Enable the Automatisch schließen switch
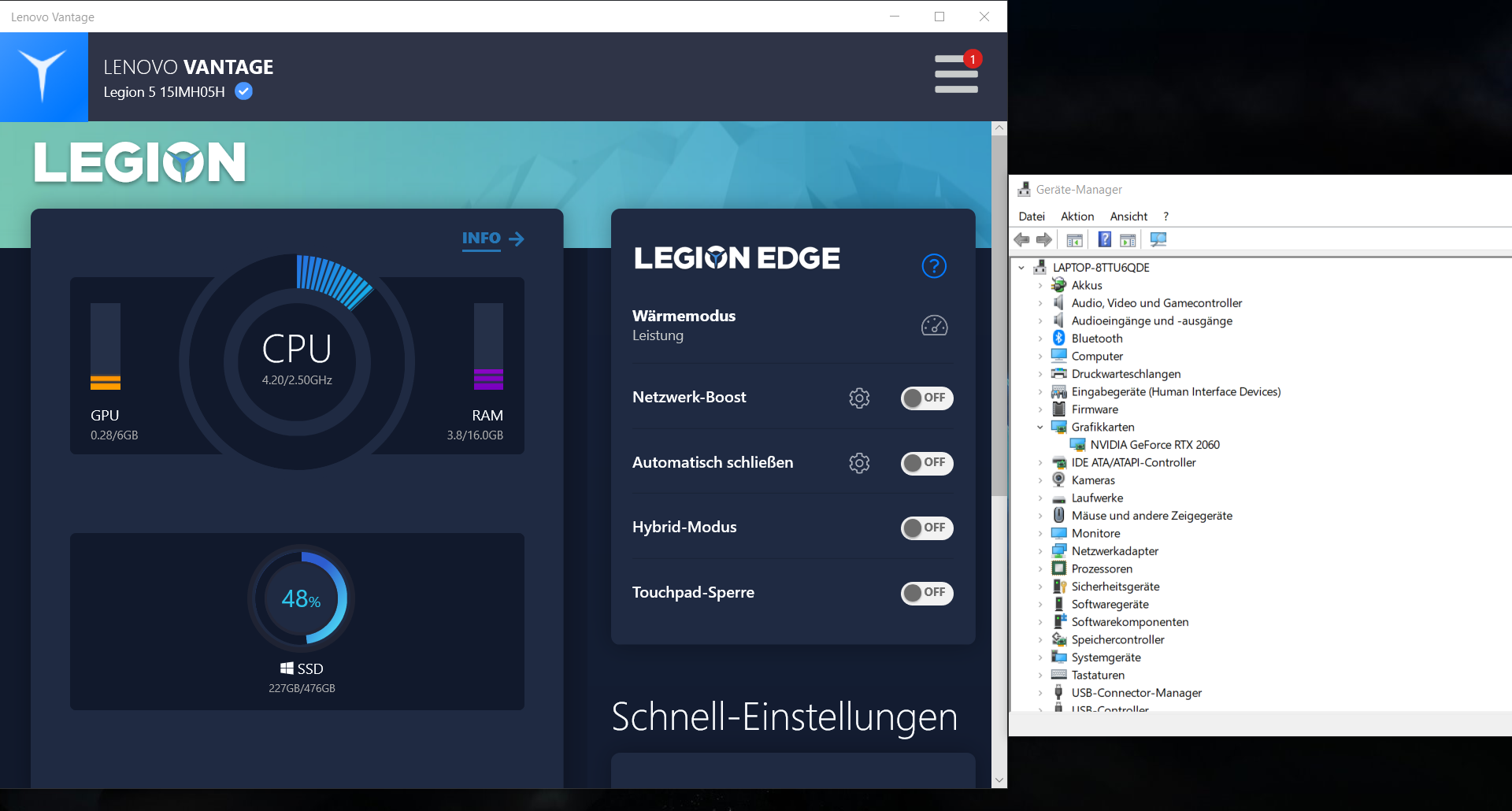Viewport: 1512px width, 811px height. pyautogui.click(x=927, y=463)
